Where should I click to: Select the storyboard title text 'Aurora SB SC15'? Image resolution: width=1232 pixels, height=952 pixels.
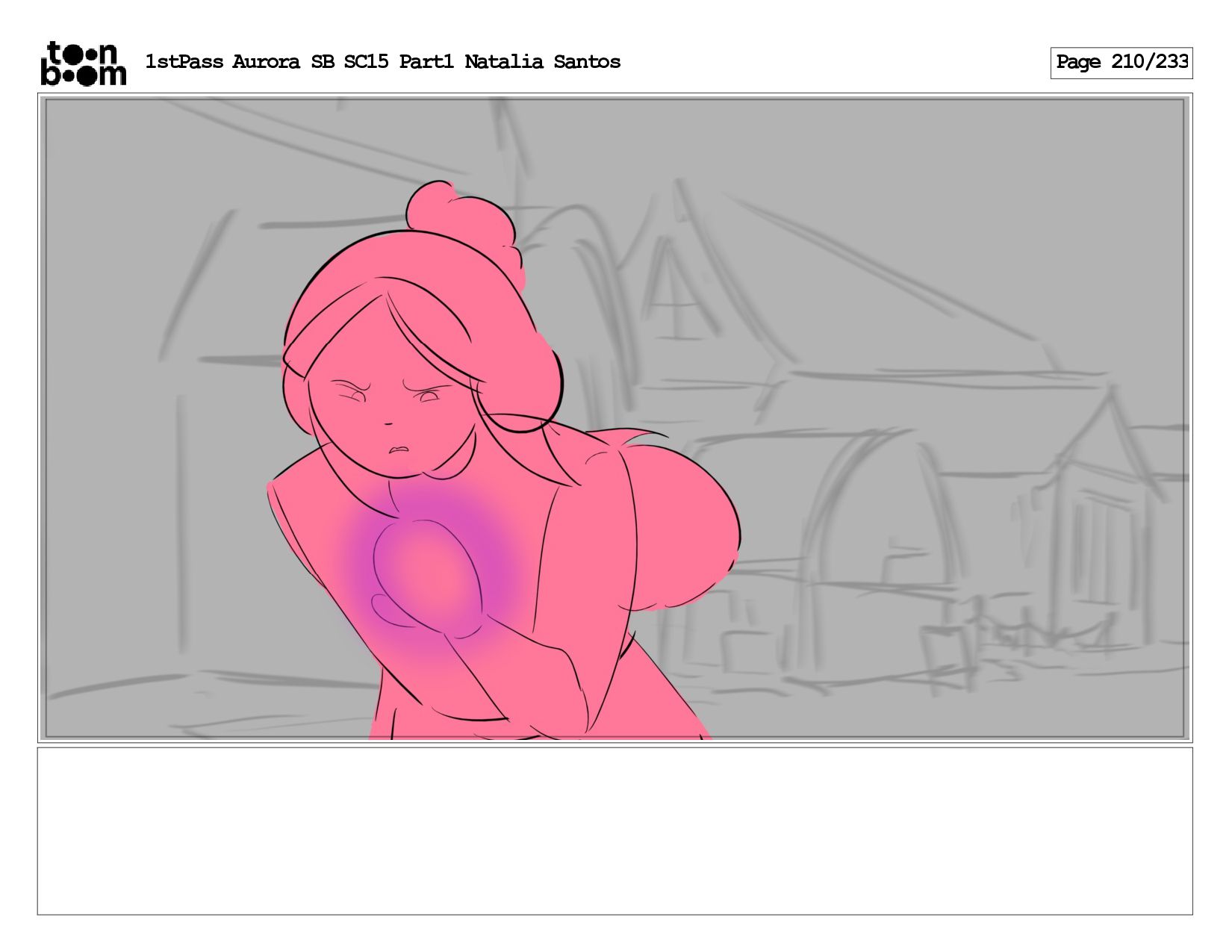click(x=310, y=62)
